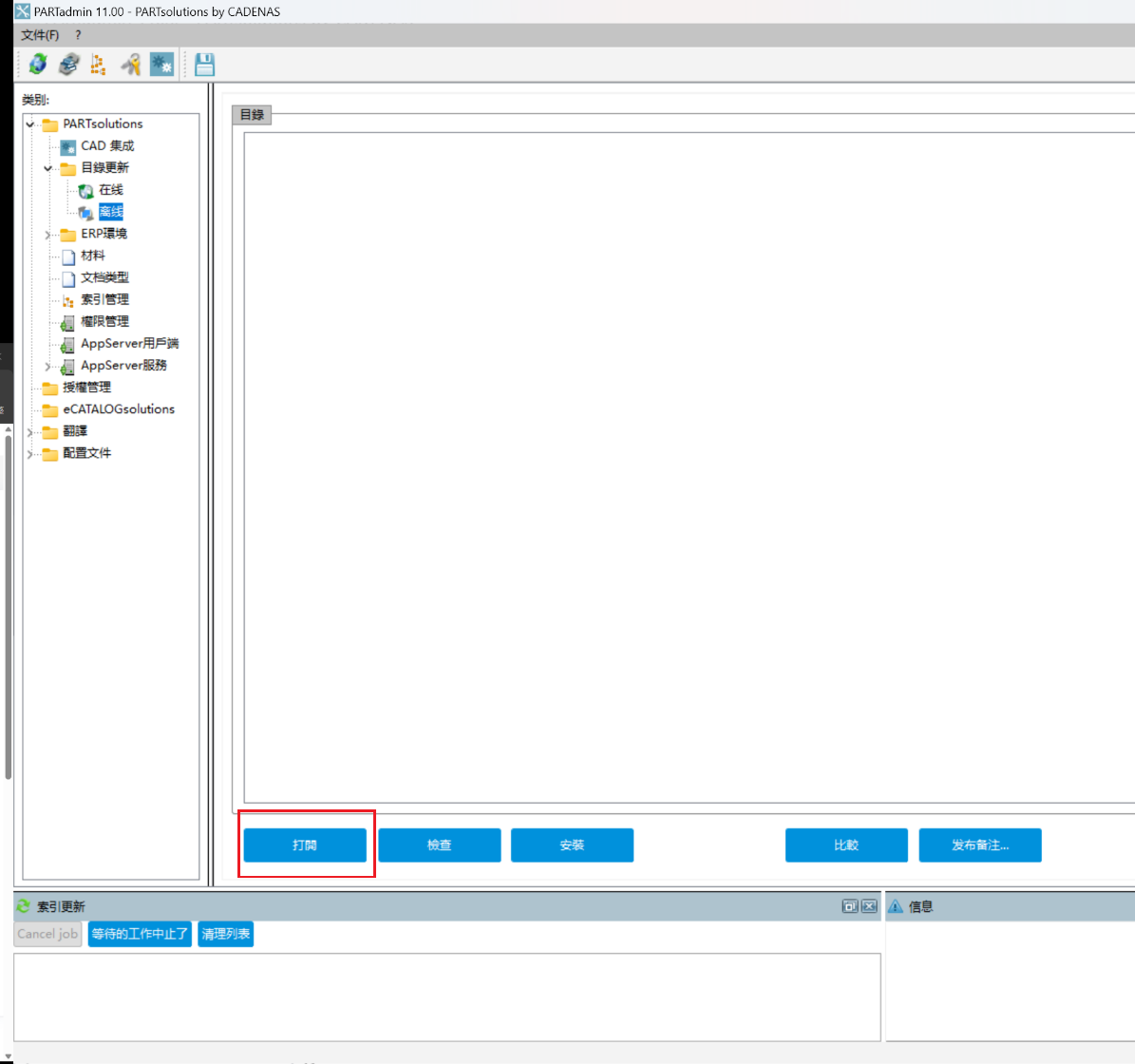Click the 等待的工作中止了 button

tap(140, 934)
